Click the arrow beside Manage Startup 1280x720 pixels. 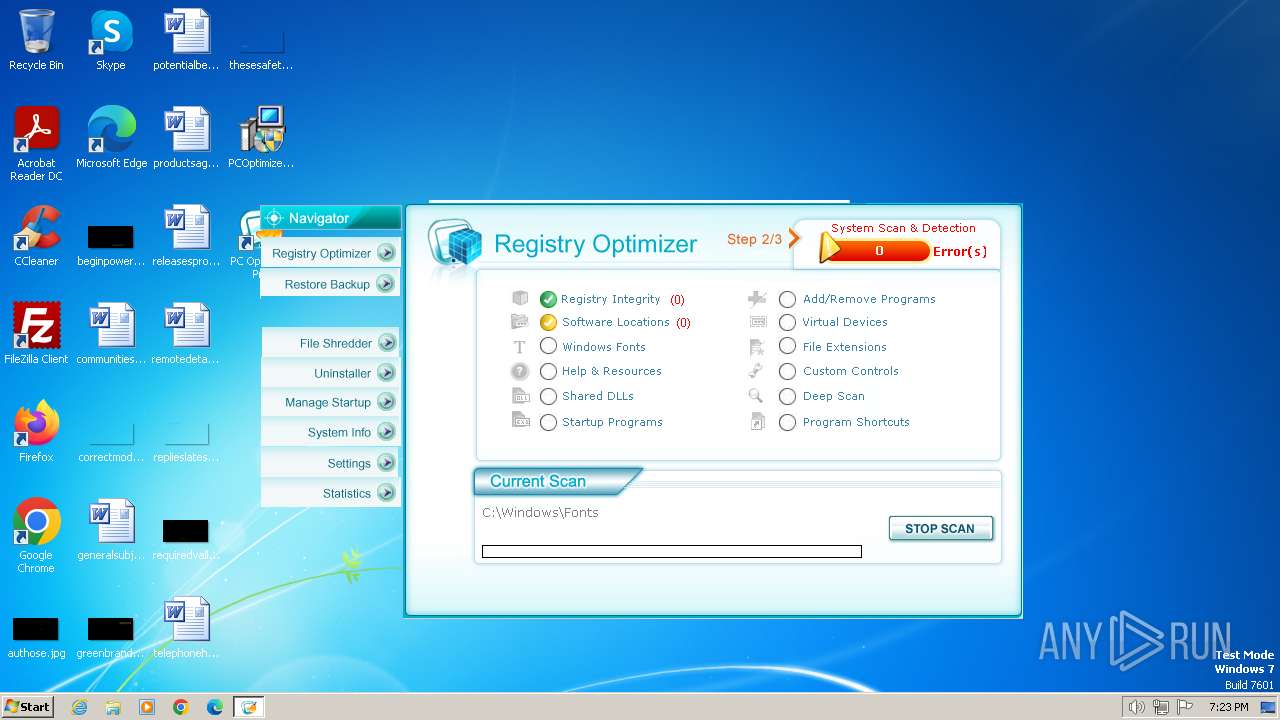point(386,402)
